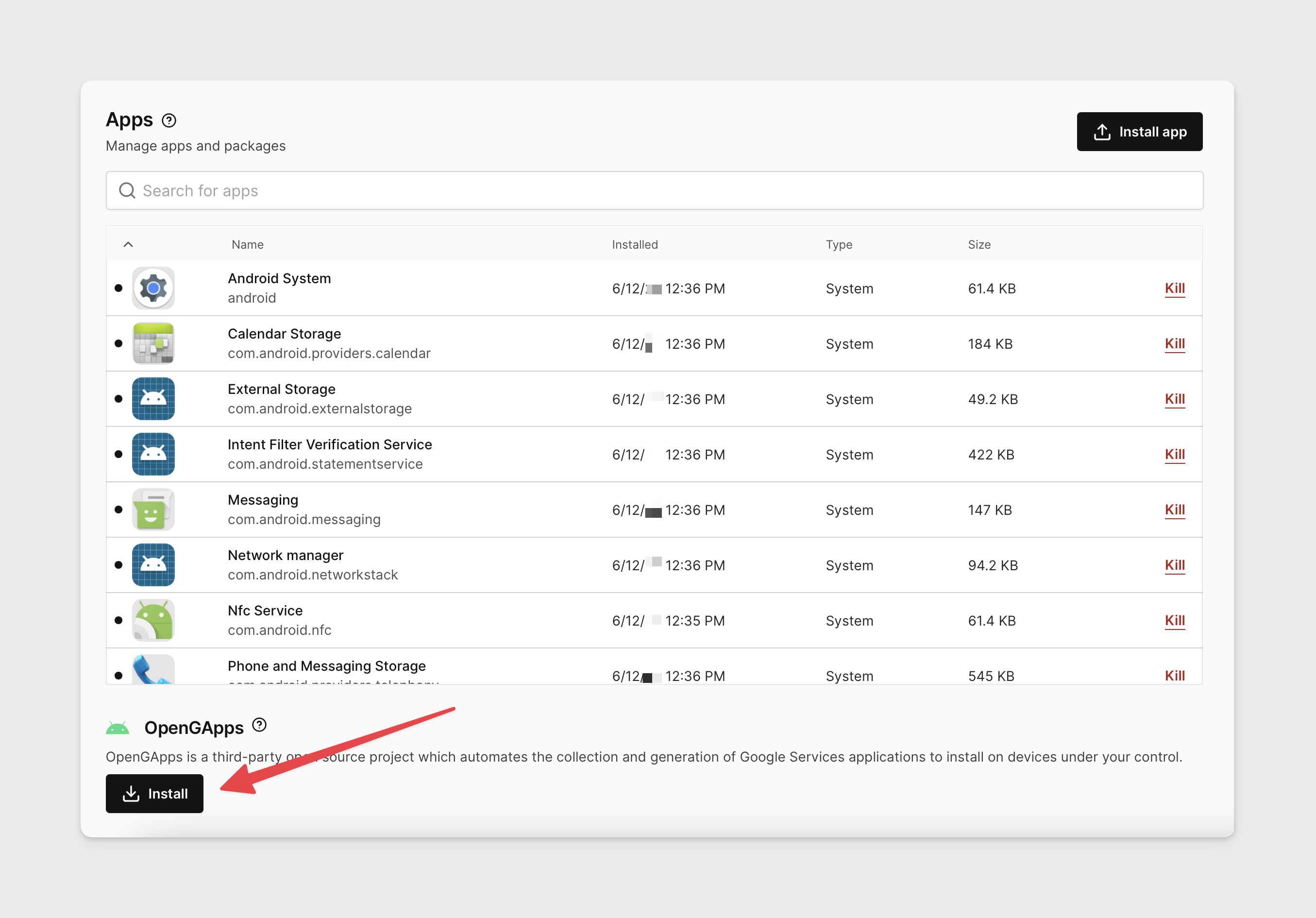The image size is (1316, 918).
Task: Click the Nfc Service app icon
Action: [x=153, y=620]
